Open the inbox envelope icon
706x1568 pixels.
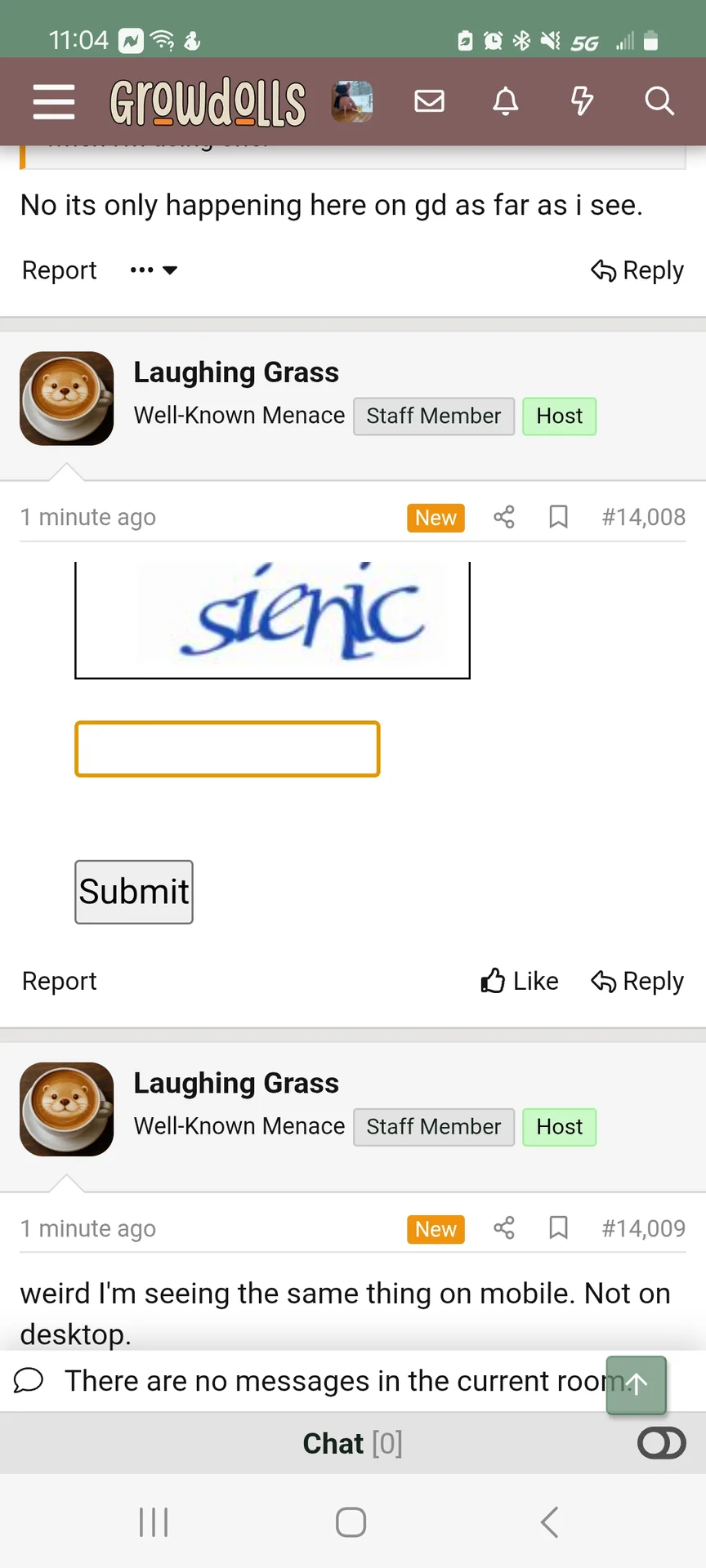429,101
